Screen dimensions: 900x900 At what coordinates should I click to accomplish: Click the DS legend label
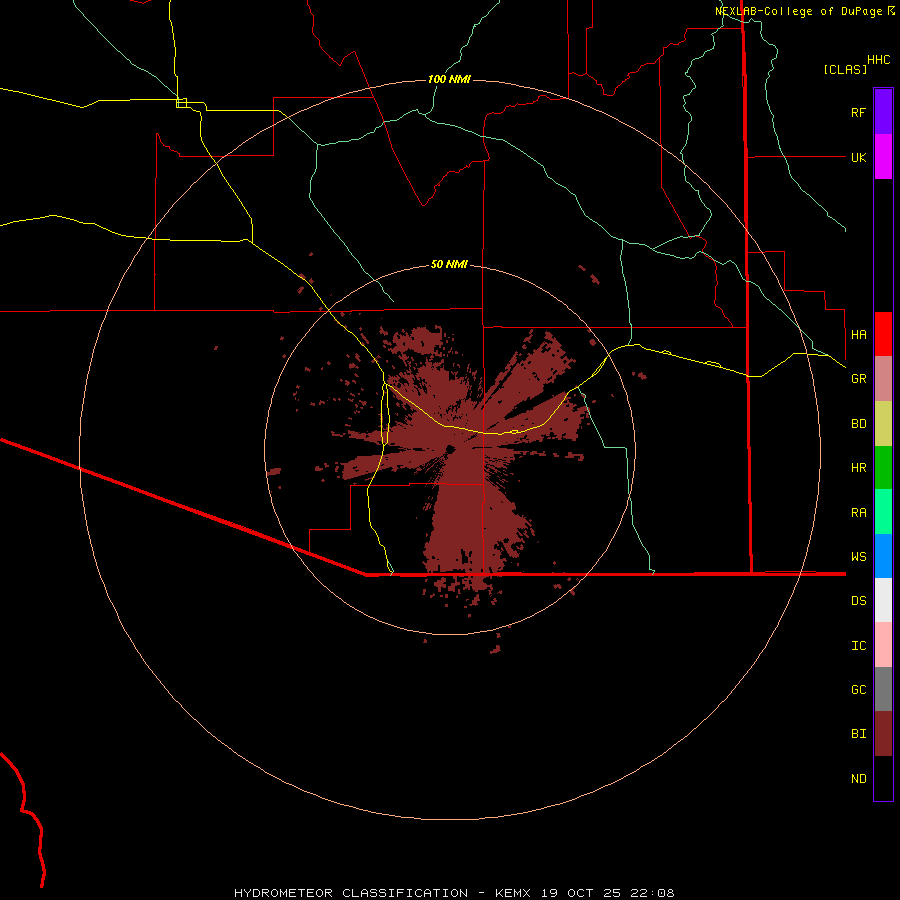[x=858, y=600]
